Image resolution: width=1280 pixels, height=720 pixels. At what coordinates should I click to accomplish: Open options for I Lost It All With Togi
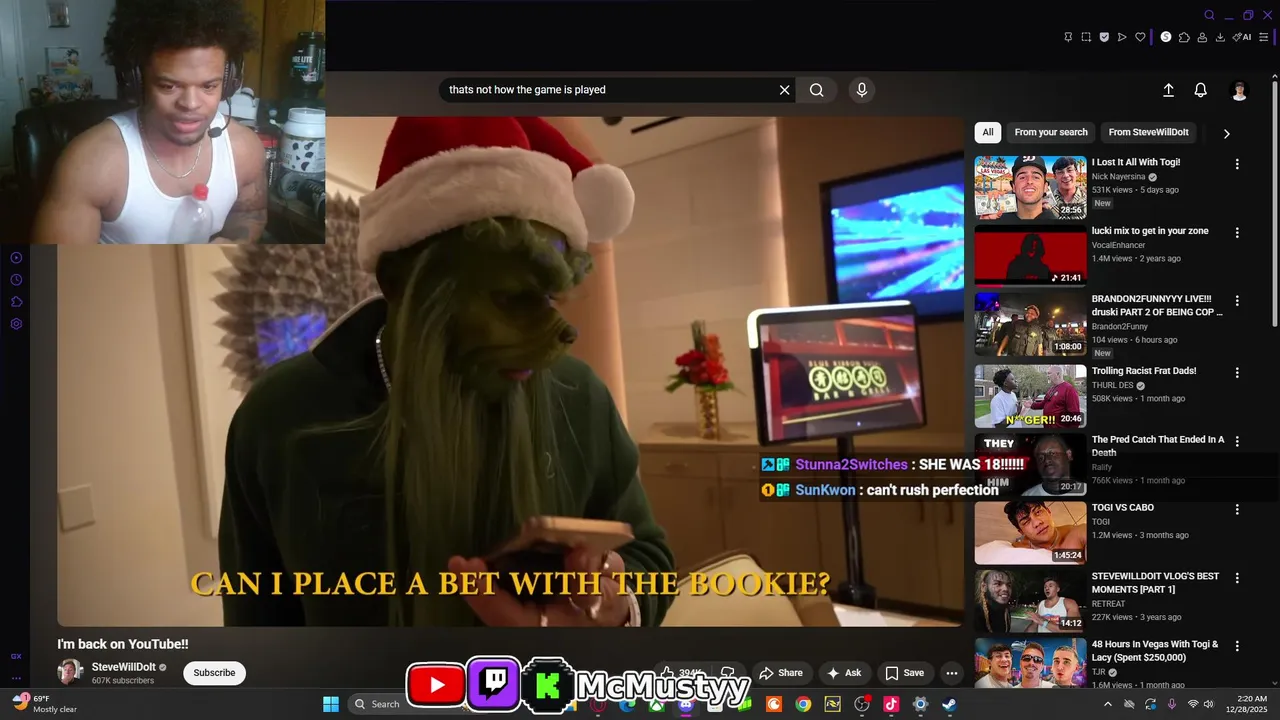(x=1237, y=164)
